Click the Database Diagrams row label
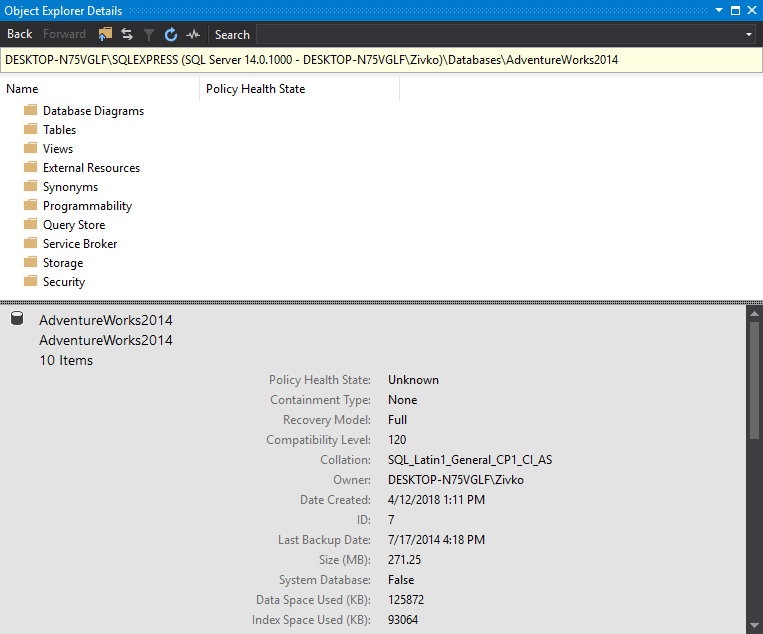763x634 pixels. (x=93, y=111)
